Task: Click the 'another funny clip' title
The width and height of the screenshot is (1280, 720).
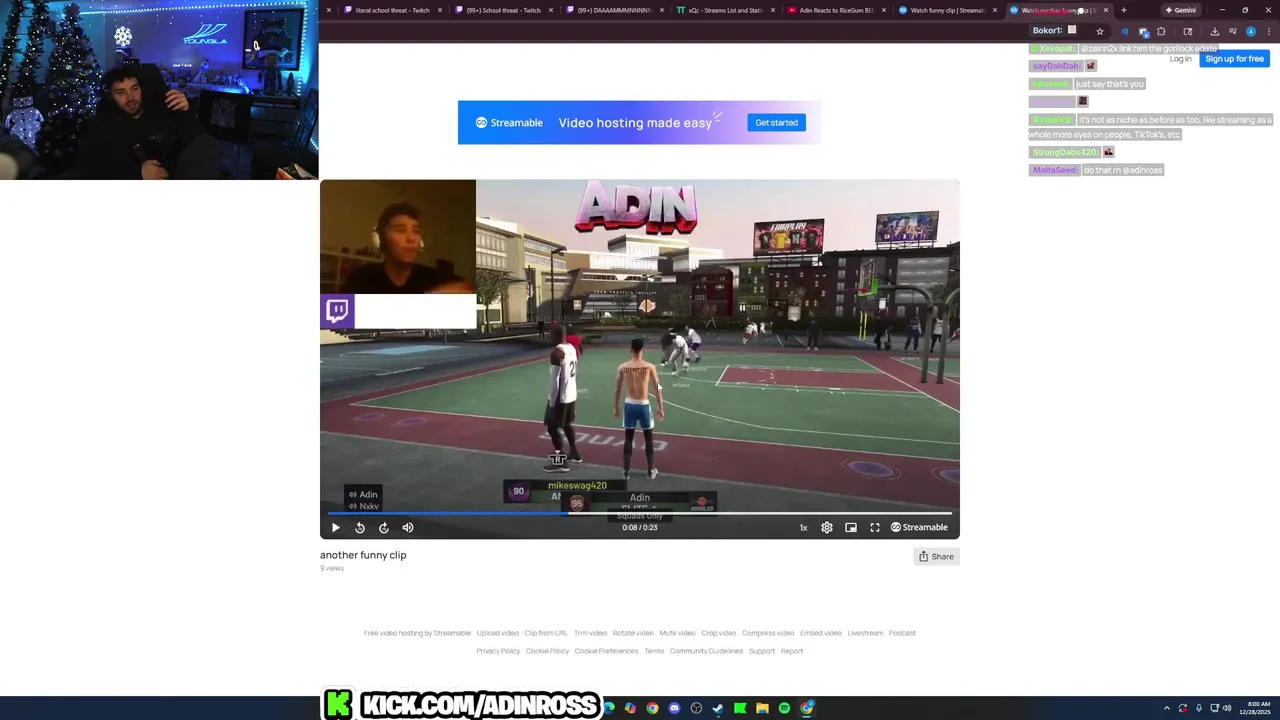Action: pyautogui.click(x=363, y=555)
